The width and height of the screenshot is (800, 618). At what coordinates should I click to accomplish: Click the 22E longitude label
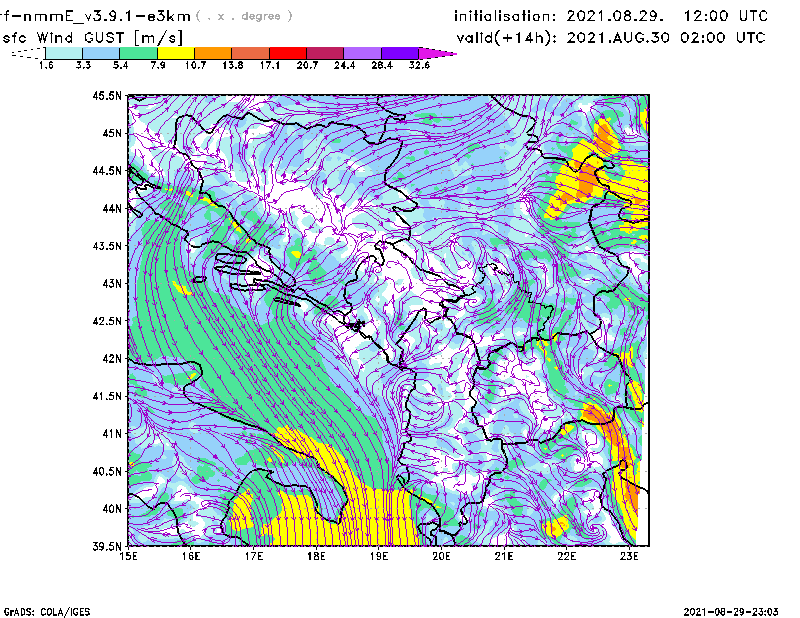(x=566, y=556)
